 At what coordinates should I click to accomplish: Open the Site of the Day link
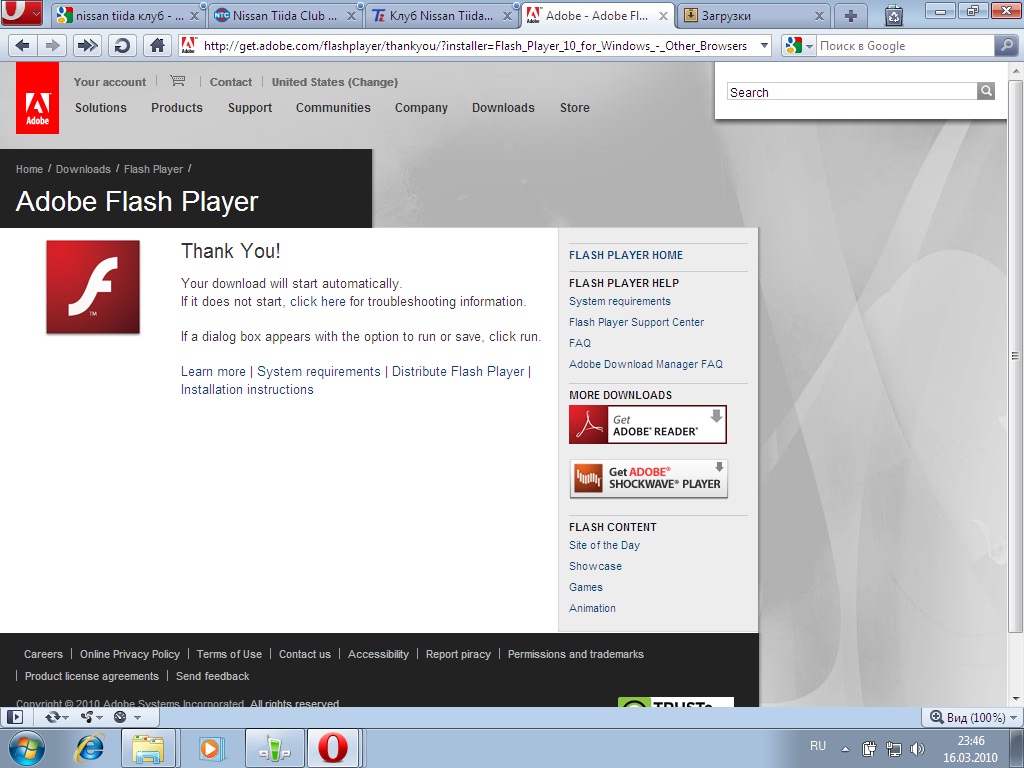coord(604,545)
